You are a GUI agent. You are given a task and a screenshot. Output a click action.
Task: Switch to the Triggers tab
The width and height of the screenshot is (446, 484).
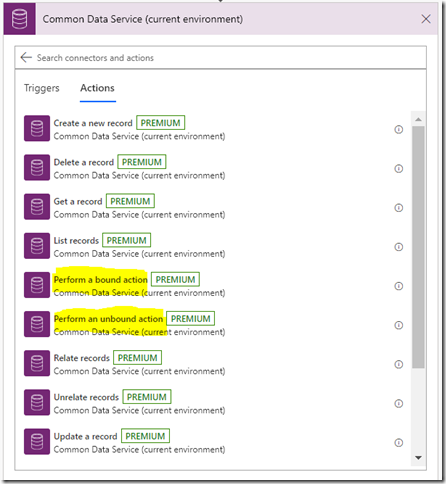[x=42, y=88]
